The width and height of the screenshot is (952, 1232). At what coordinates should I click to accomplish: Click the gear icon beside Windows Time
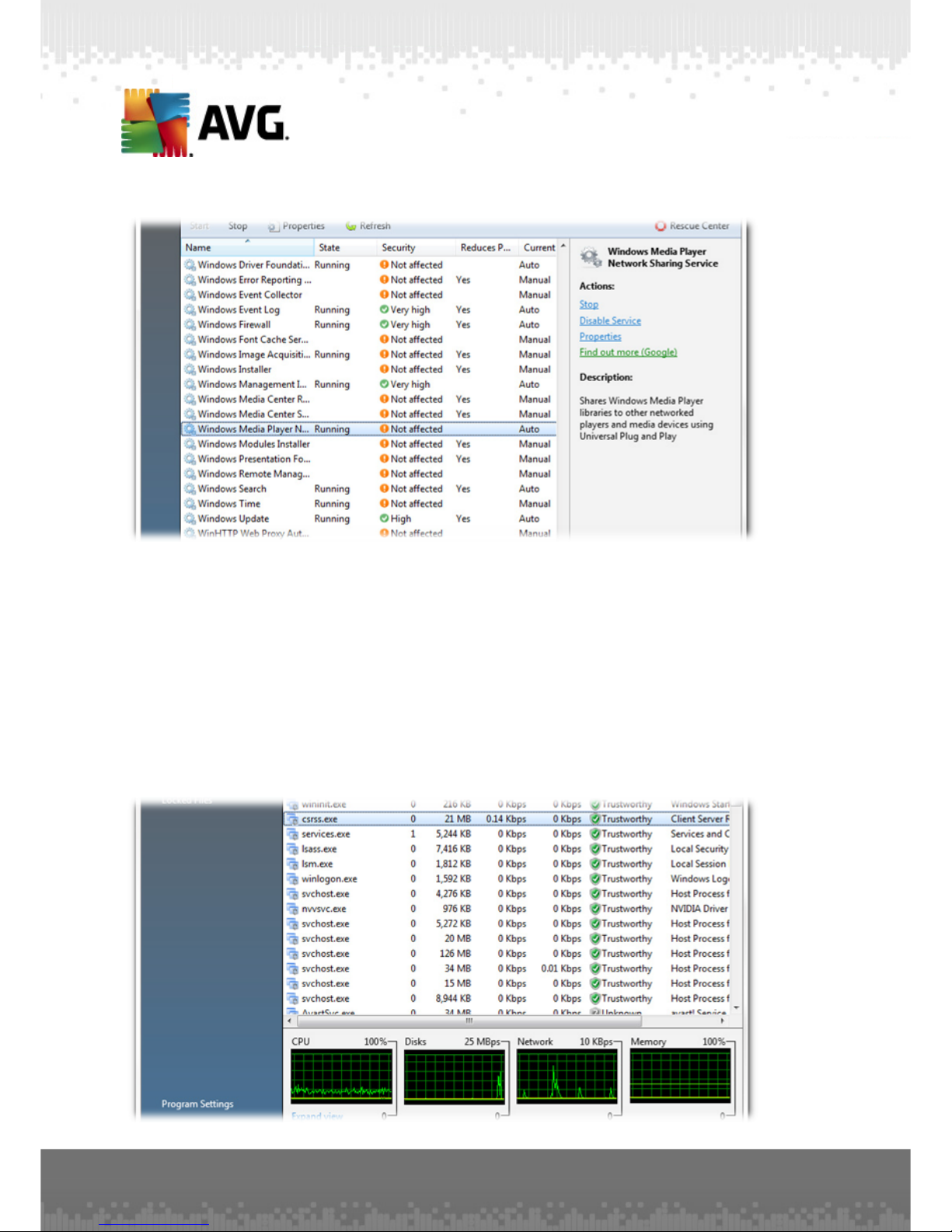coord(190,504)
